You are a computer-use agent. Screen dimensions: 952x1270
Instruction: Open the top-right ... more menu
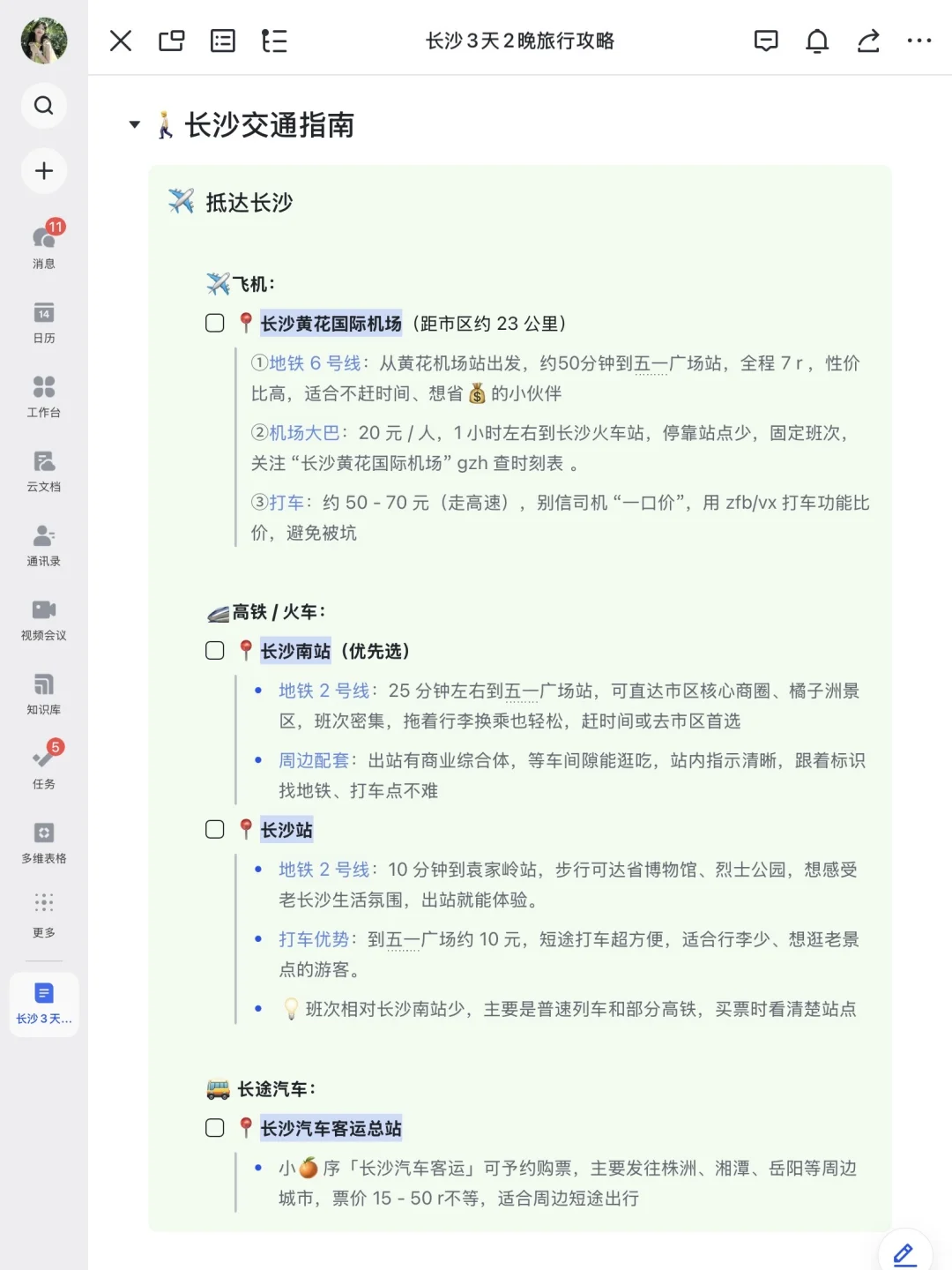coord(920,41)
